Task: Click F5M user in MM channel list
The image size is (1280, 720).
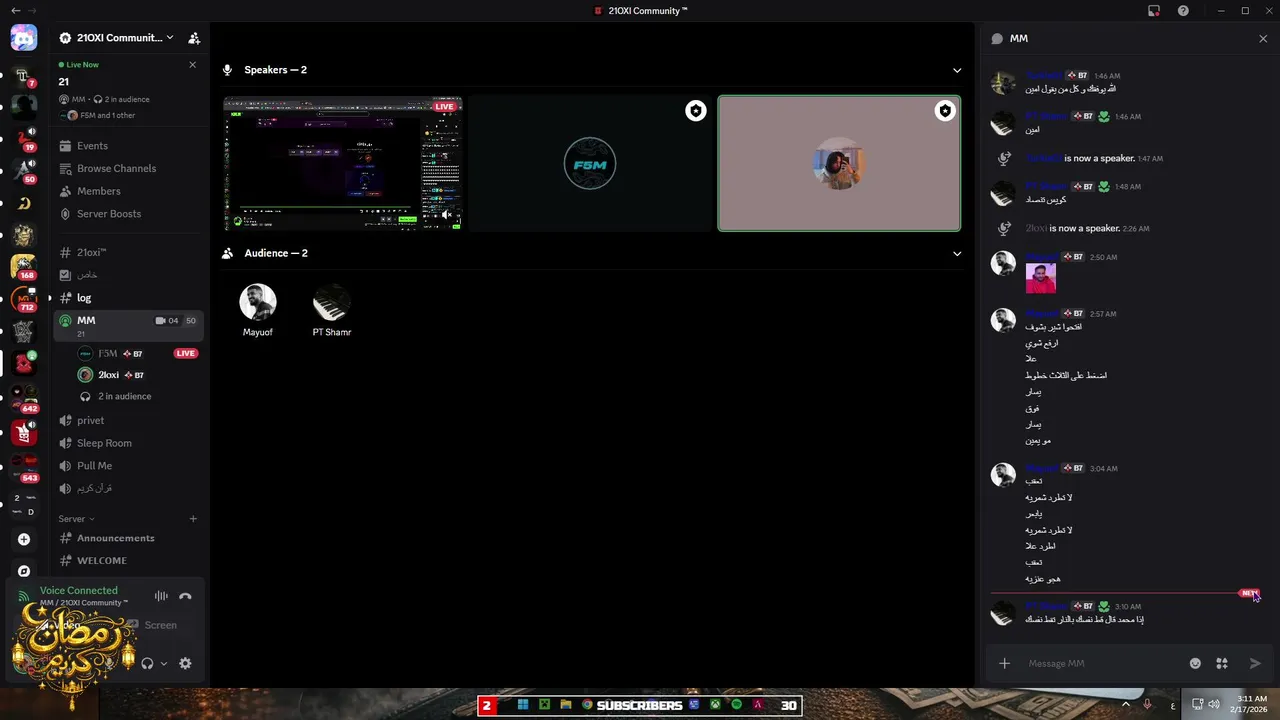Action: [138, 353]
